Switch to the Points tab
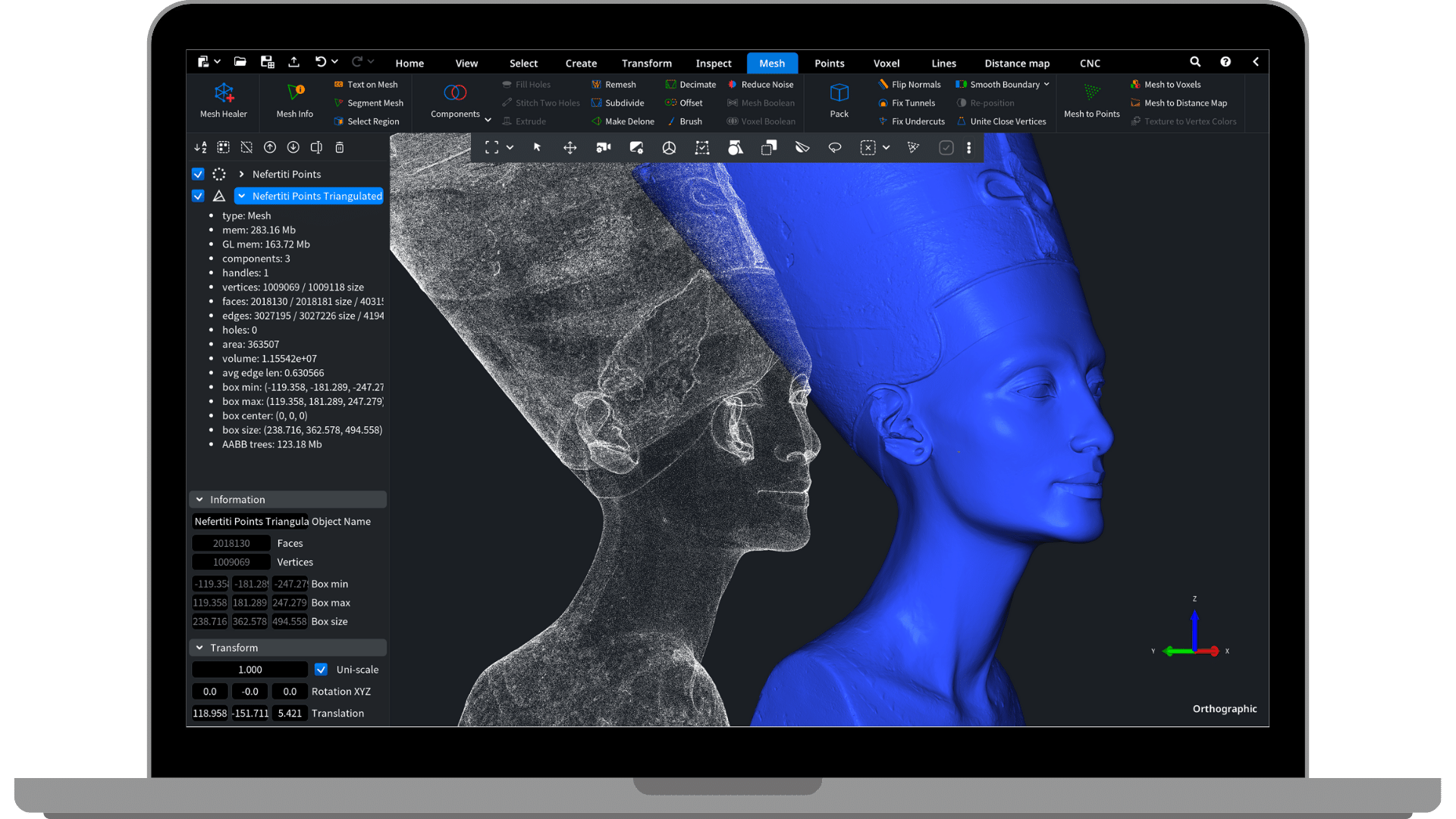This screenshot has height=819, width=1456. [829, 64]
